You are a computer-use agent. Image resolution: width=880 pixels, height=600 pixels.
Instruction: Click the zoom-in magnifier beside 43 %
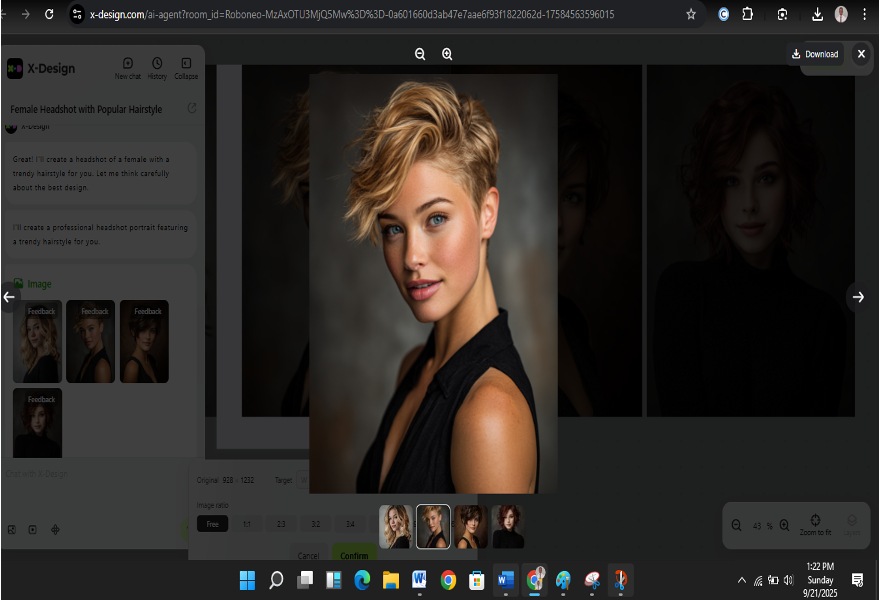pos(784,525)
